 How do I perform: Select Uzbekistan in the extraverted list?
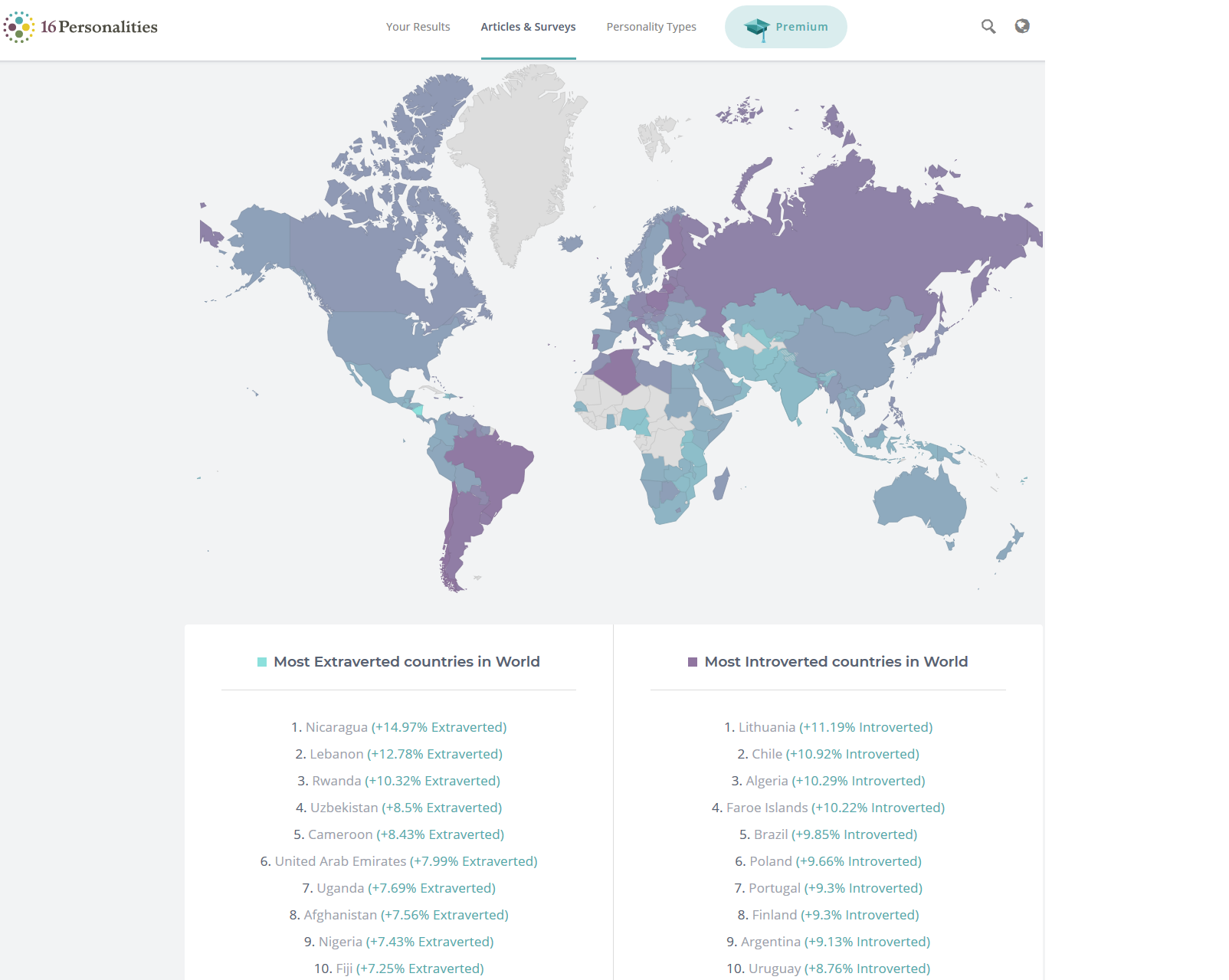pos(398,808)
